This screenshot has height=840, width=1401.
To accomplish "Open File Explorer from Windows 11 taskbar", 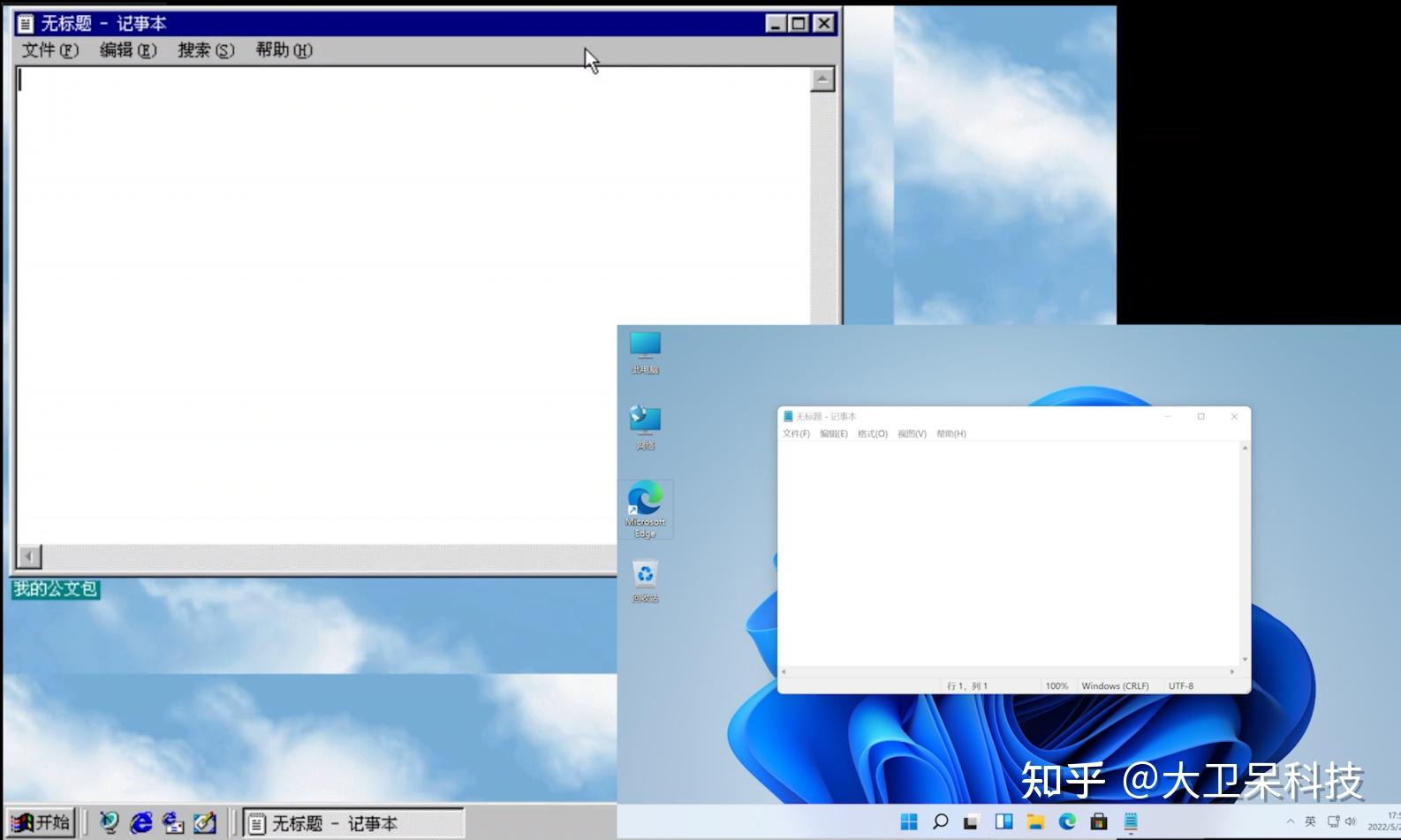I will coord(1035,821).
